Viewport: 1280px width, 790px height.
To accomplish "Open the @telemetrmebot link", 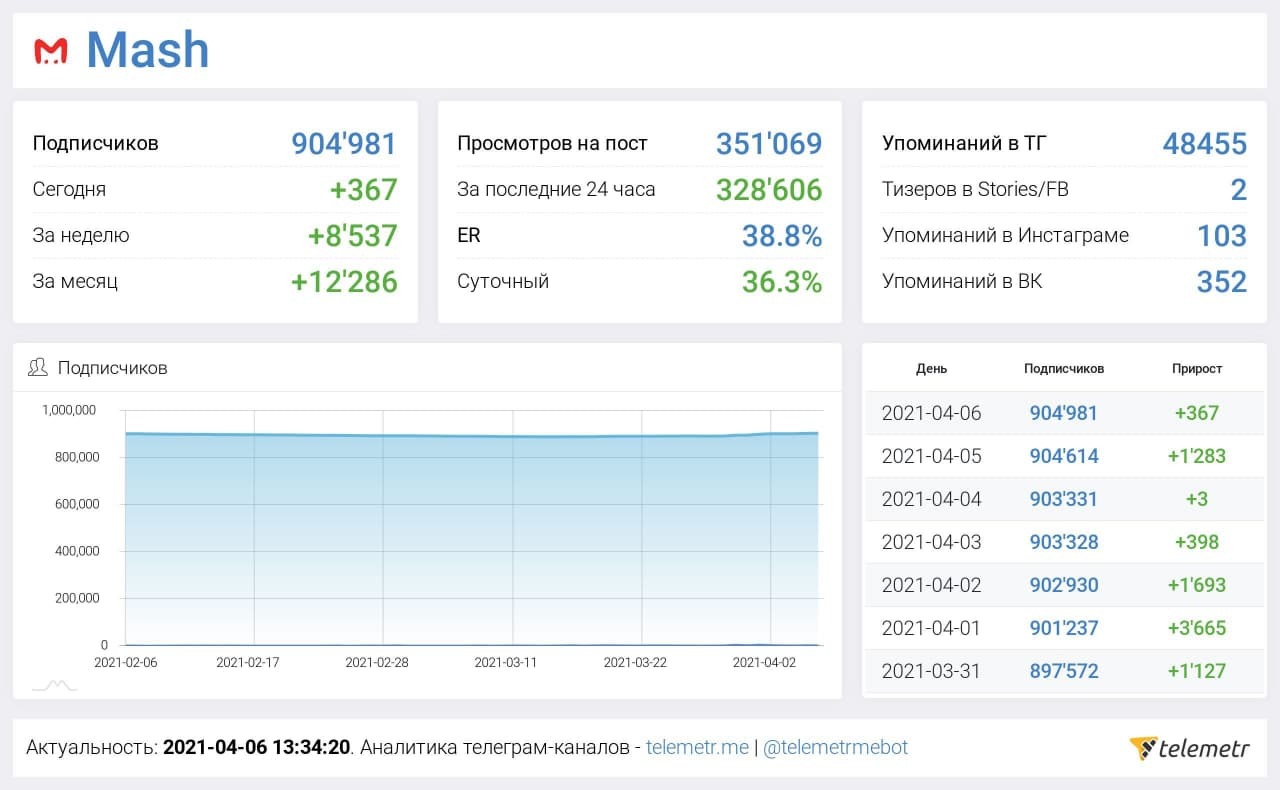I will (x=835, y=747).
